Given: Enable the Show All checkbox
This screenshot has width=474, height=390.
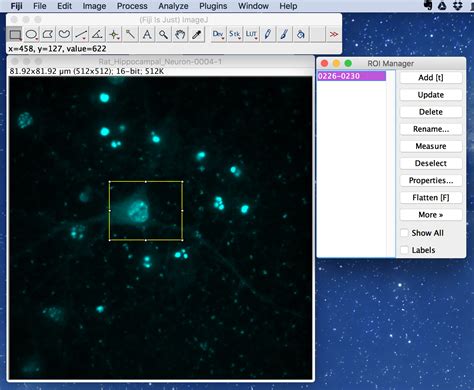Looking at the screenshot, I should (404, 233).
